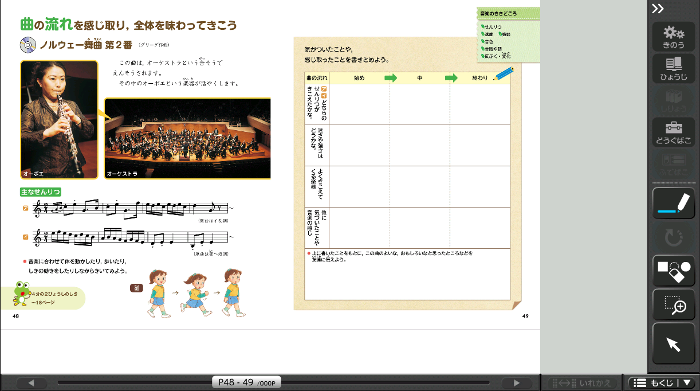Click the P48-49 page slider handle

coord(246,382)
